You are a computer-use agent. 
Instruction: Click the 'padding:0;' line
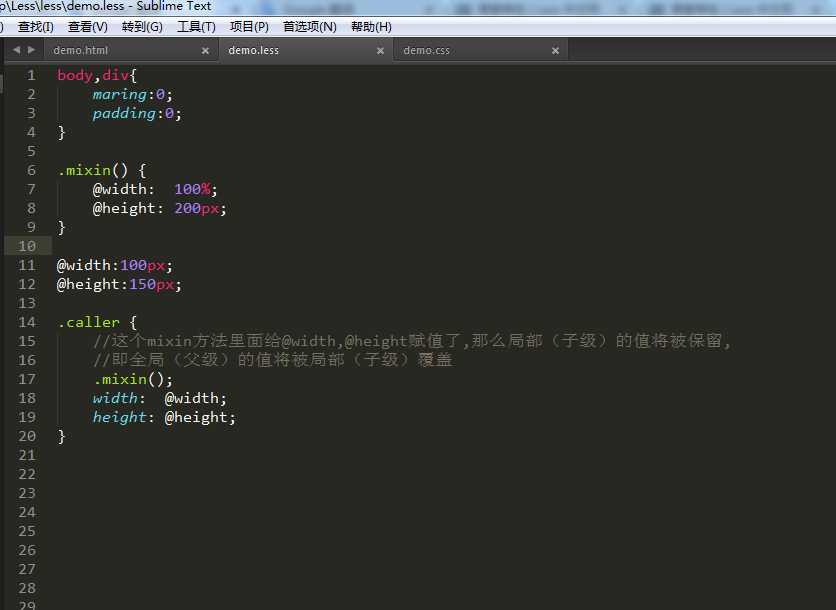coord(137,114)
